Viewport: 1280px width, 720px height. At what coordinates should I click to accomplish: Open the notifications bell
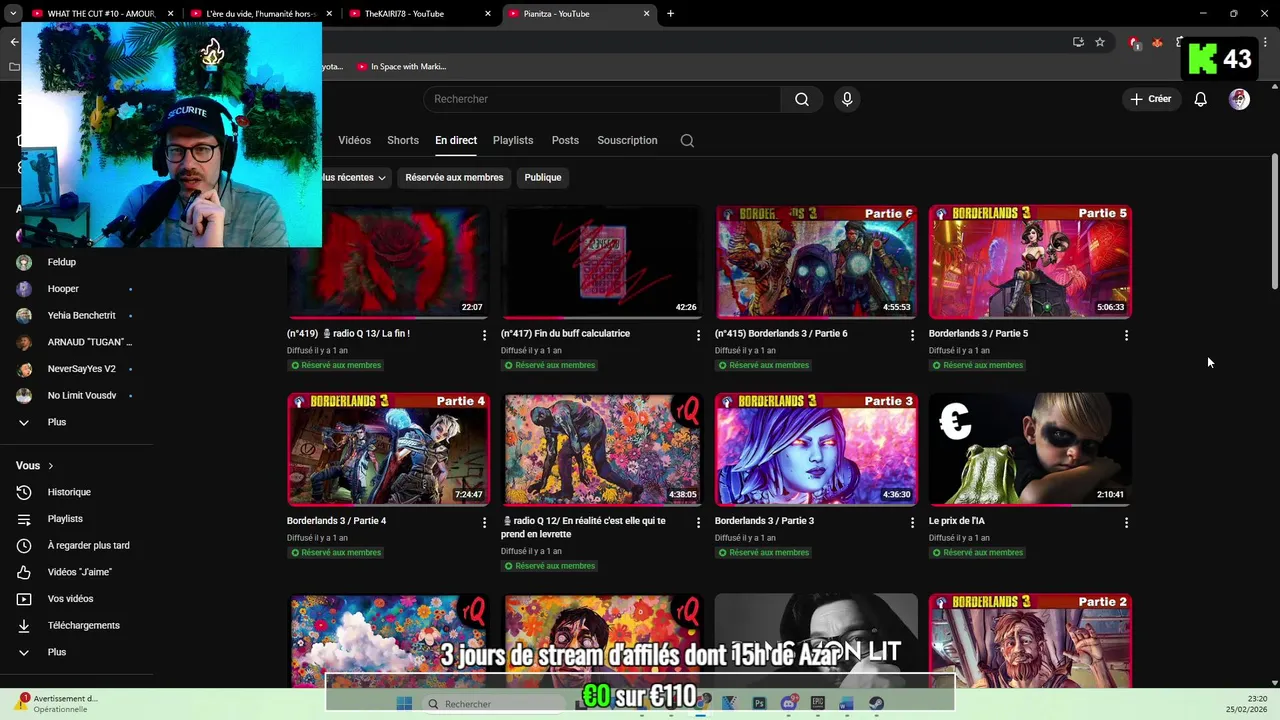[x=1201, y=99]
